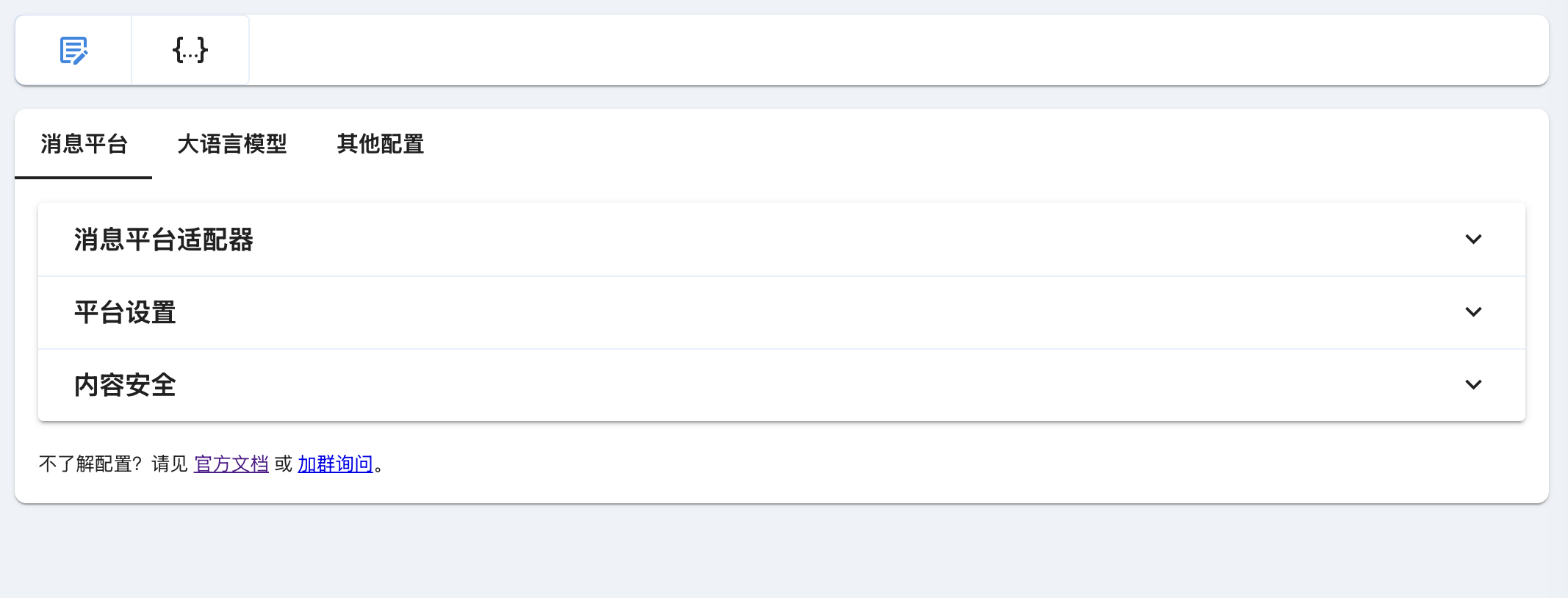Select the 消息平台 tab

tap(84, 144)
